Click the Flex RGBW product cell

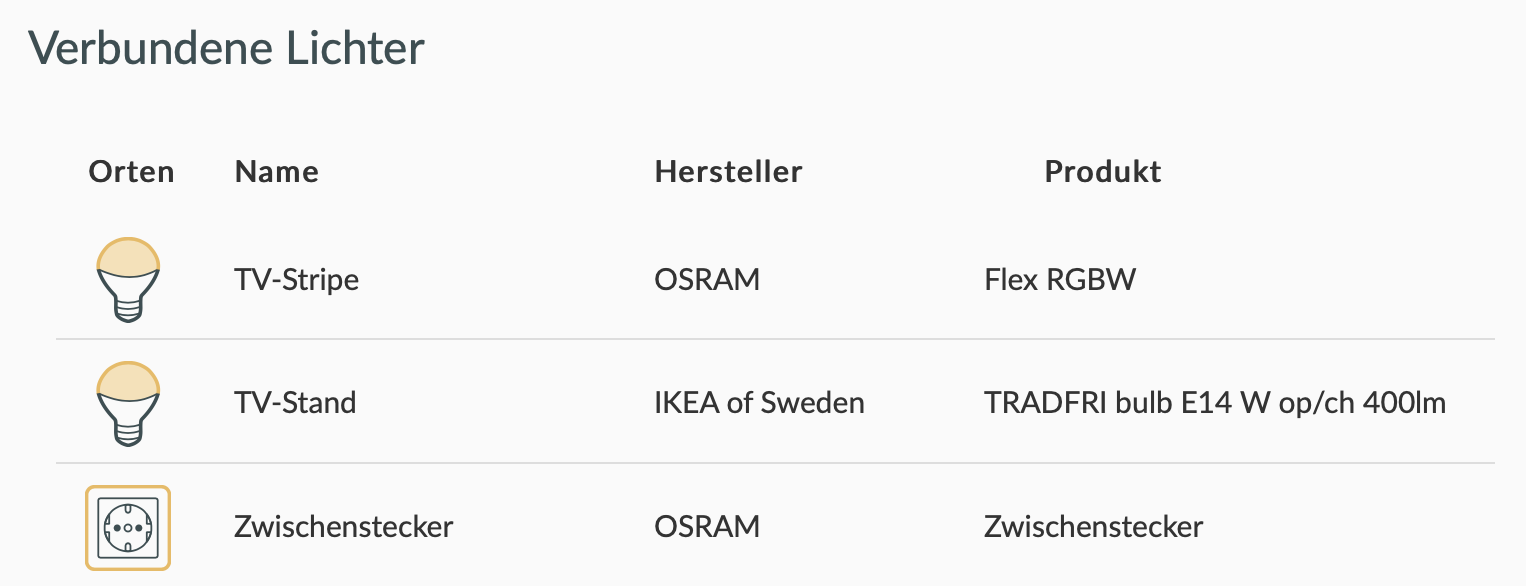1060,279
